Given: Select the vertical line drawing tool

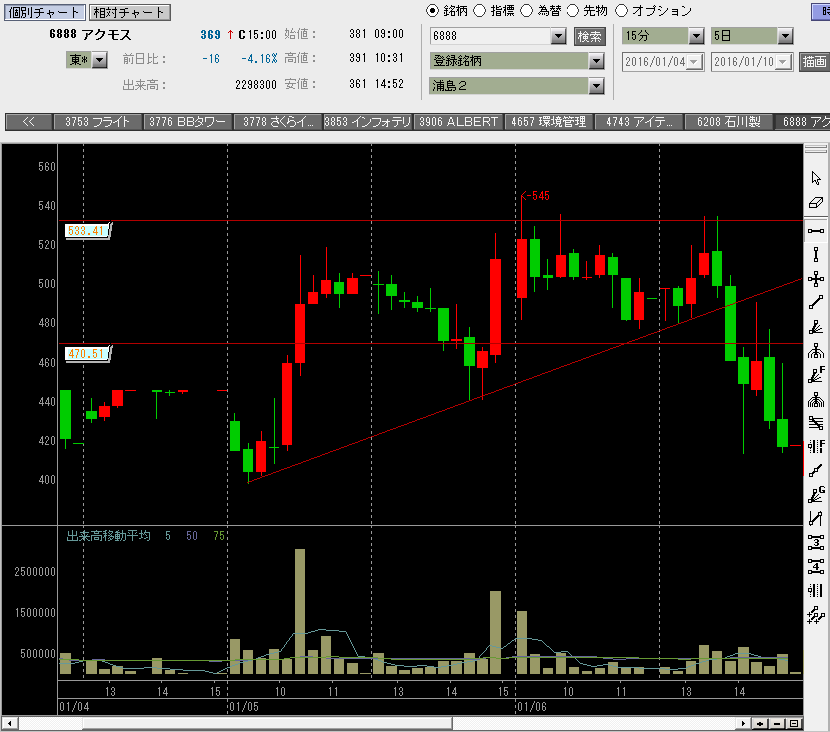Looking at the screenshot, I should click(x=816, y=255).
